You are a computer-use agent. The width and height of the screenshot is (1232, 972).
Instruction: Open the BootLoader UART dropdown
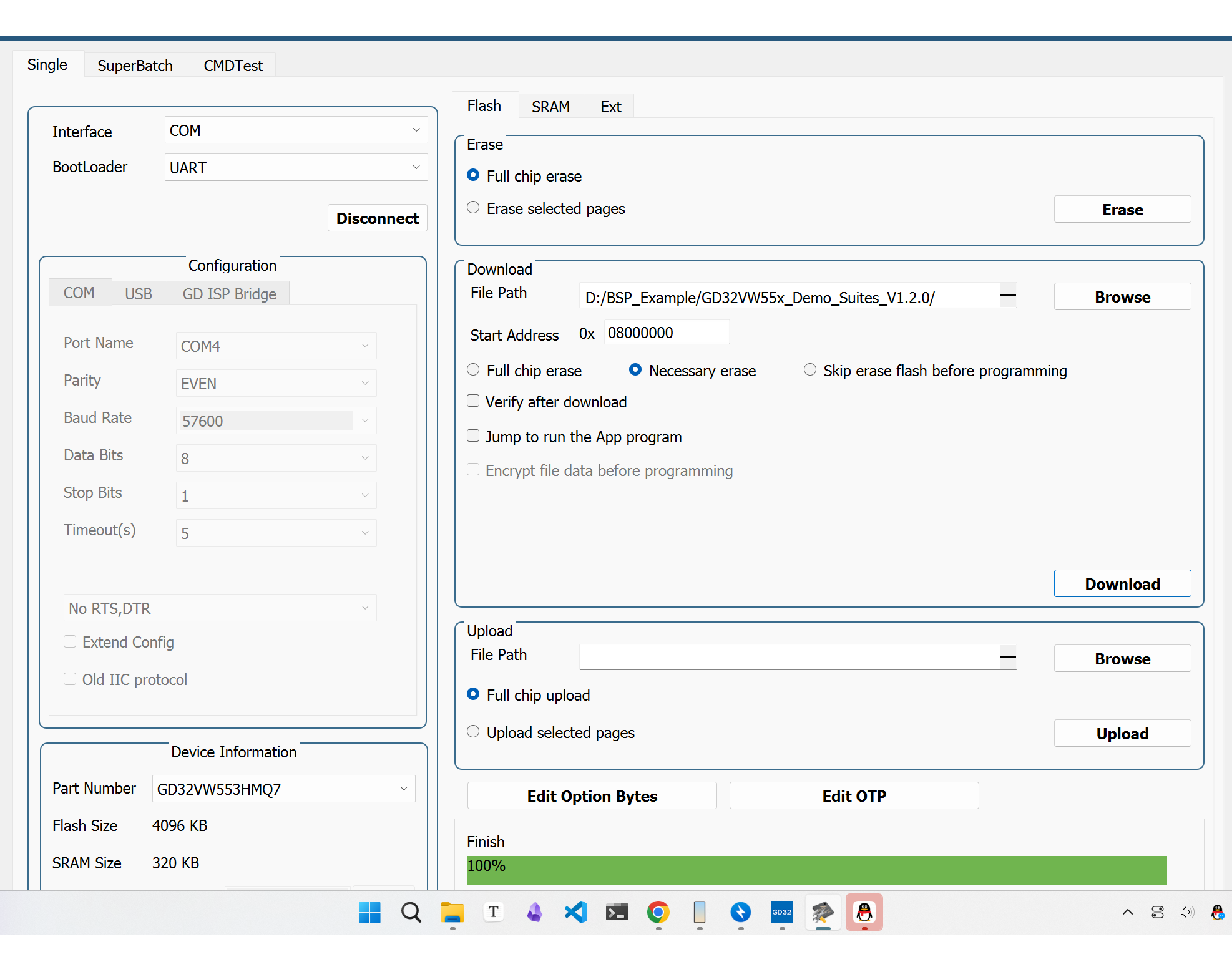[x=296, y=168]
